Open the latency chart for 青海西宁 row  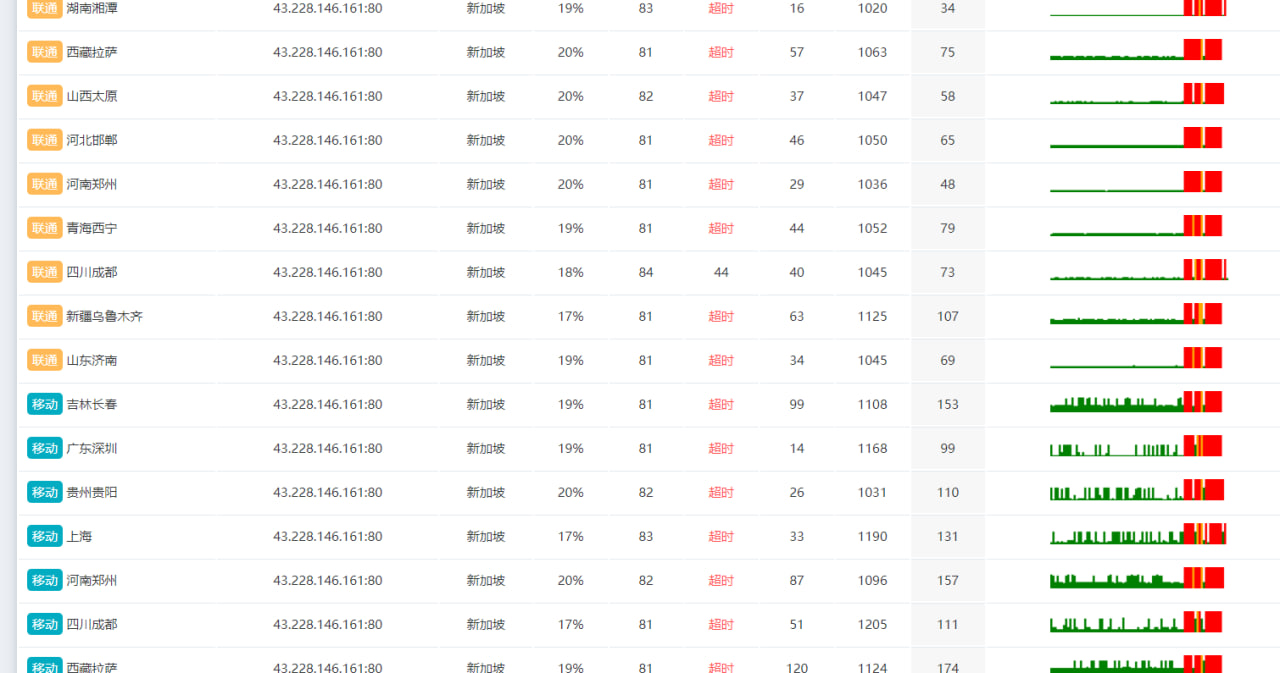coord(1136,227)
